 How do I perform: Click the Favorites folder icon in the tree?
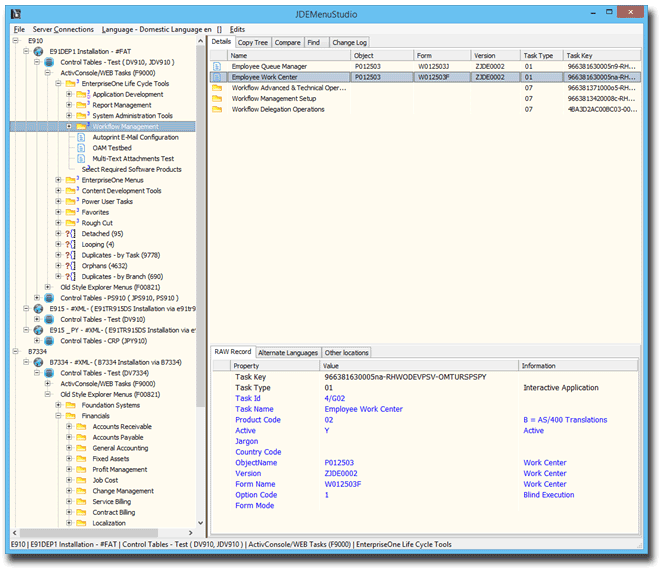(x=71, y=212)
